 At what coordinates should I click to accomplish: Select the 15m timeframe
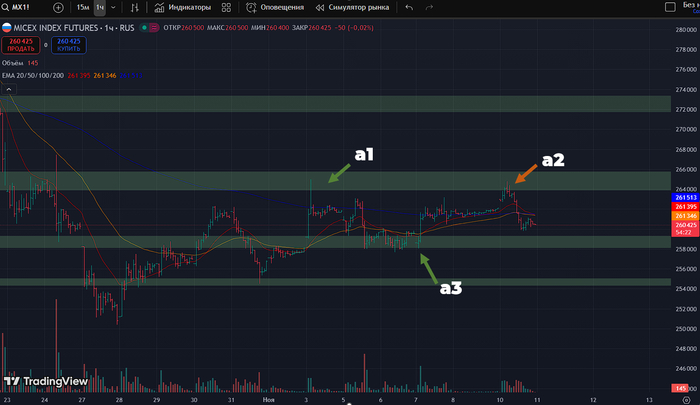82,7
